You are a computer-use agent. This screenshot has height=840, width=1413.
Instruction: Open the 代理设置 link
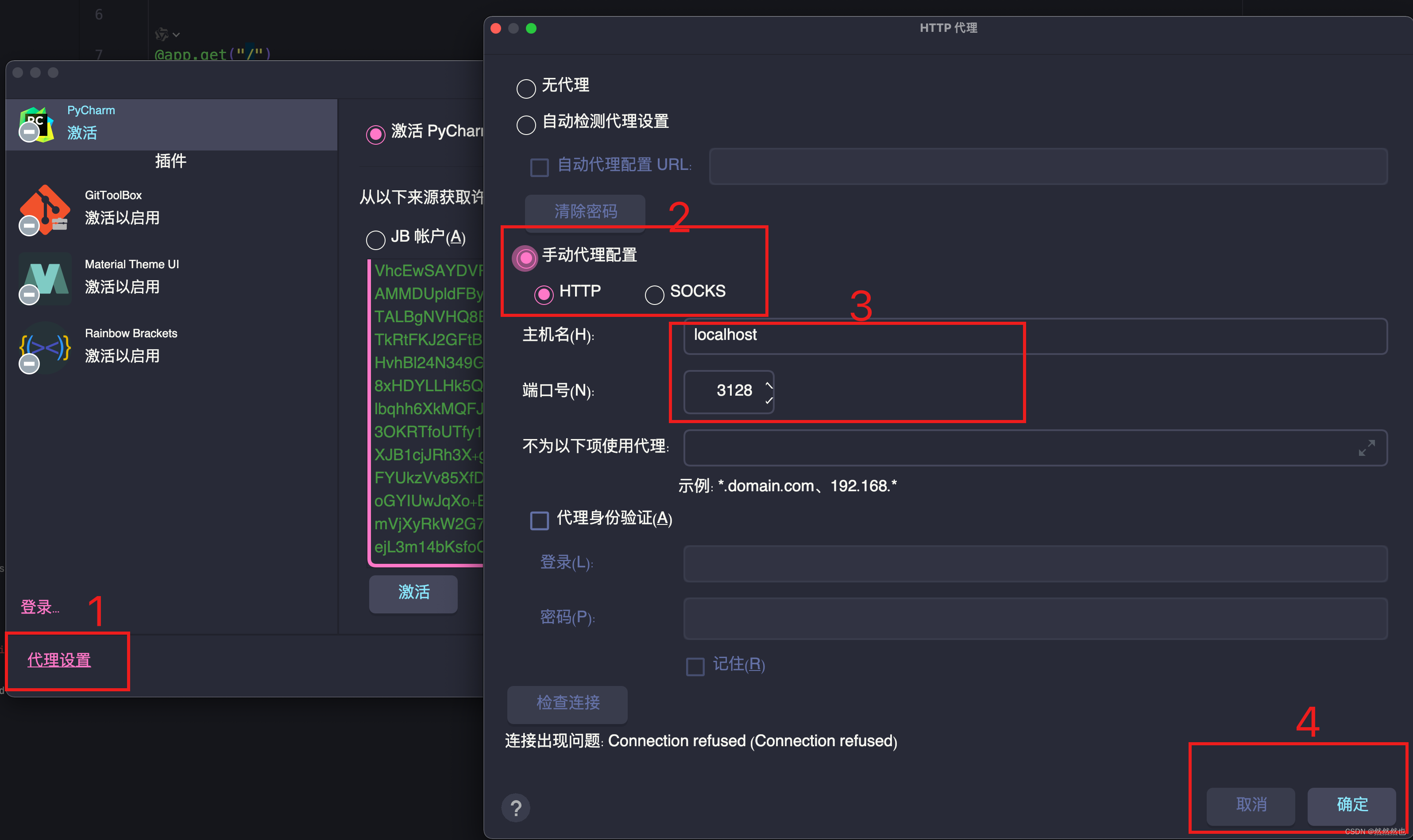point(59,660)
